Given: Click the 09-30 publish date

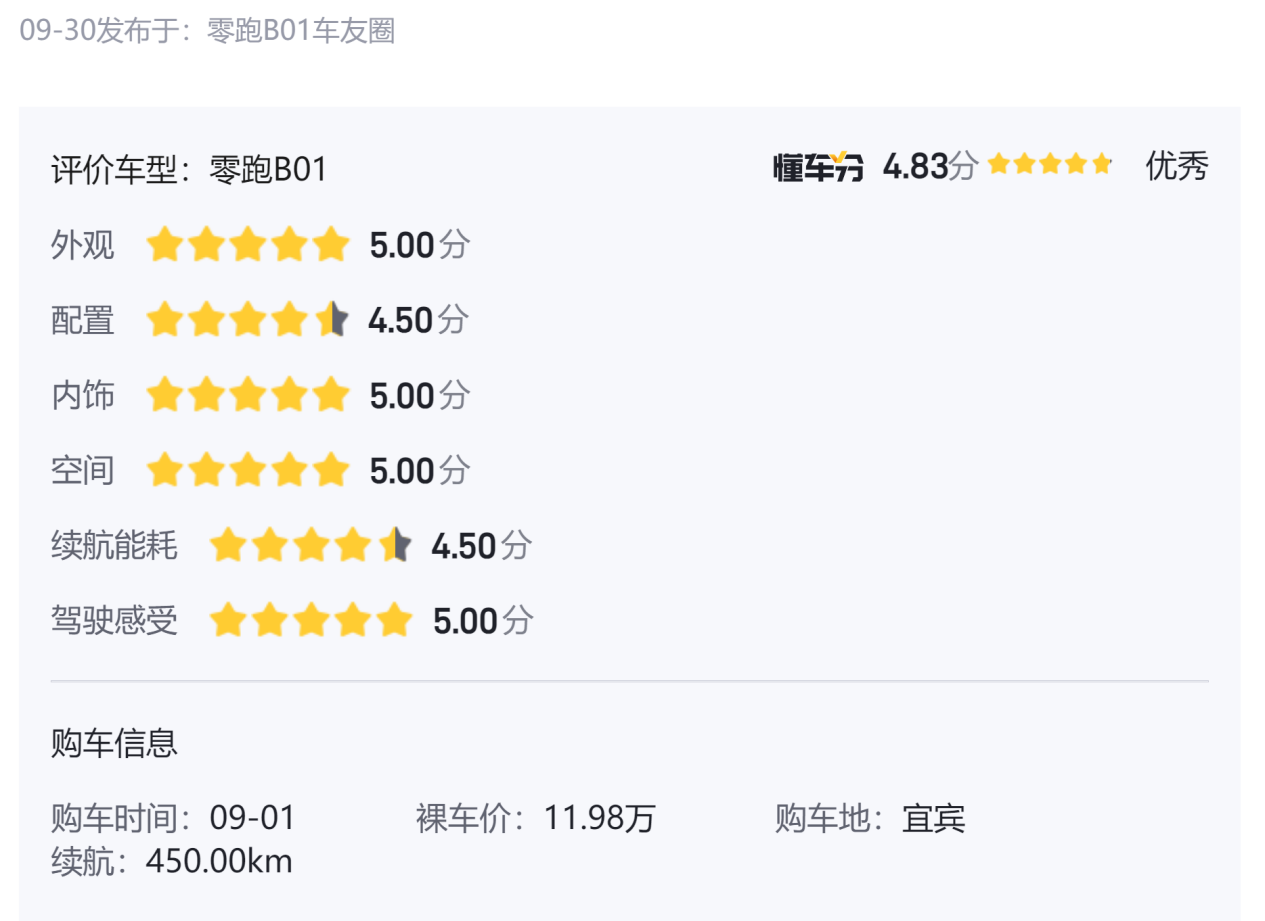Looking at the screenshot, I should coord(57,30).
